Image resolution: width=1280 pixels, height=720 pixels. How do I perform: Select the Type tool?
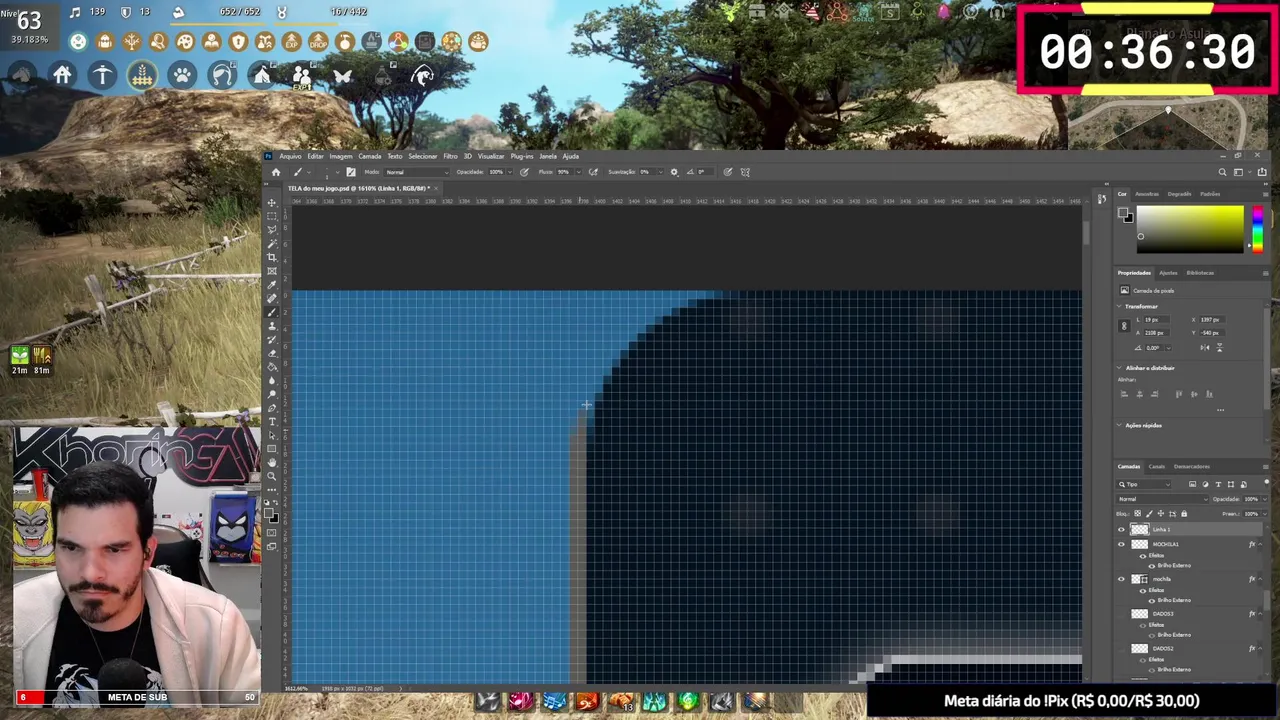click(x=272, y=421)
